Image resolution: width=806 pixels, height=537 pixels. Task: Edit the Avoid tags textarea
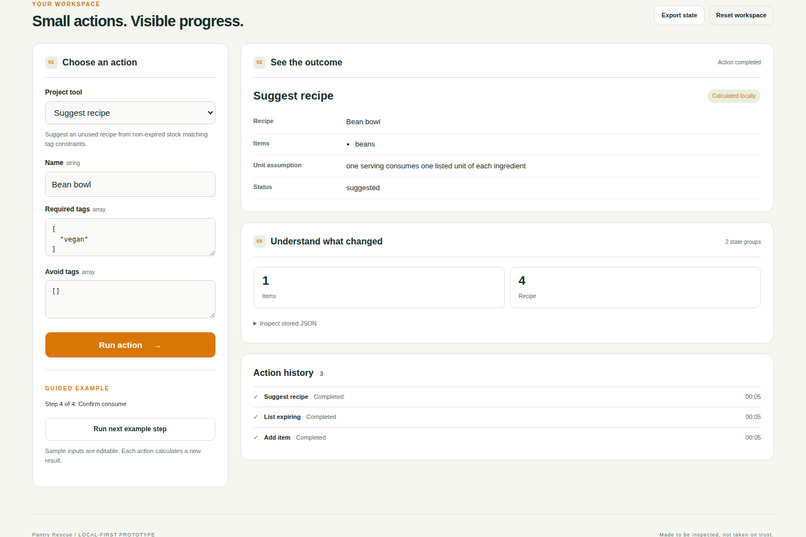[130, 299]
